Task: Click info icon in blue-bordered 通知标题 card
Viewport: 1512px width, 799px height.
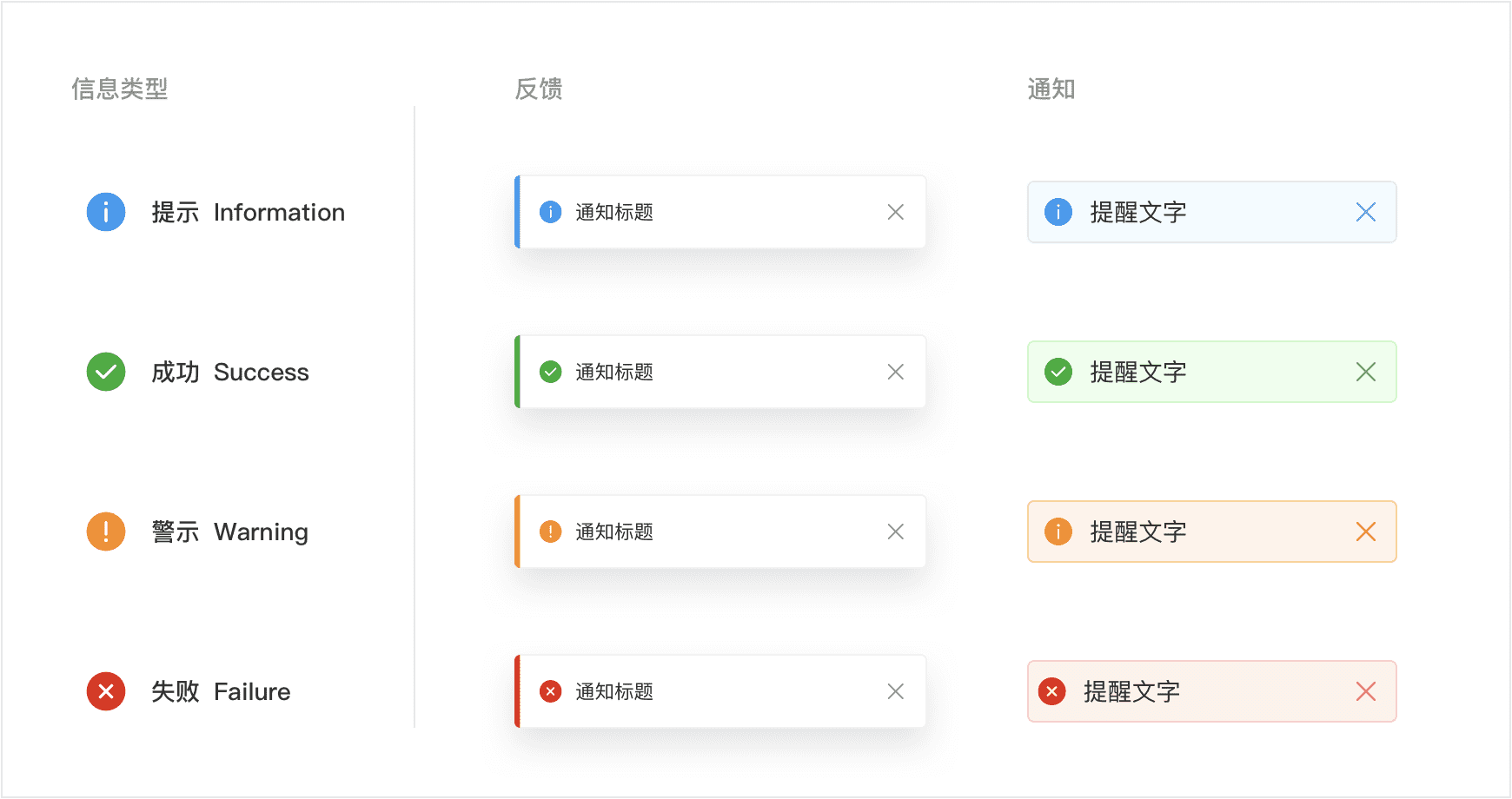Action: click(x=551, y=212)
